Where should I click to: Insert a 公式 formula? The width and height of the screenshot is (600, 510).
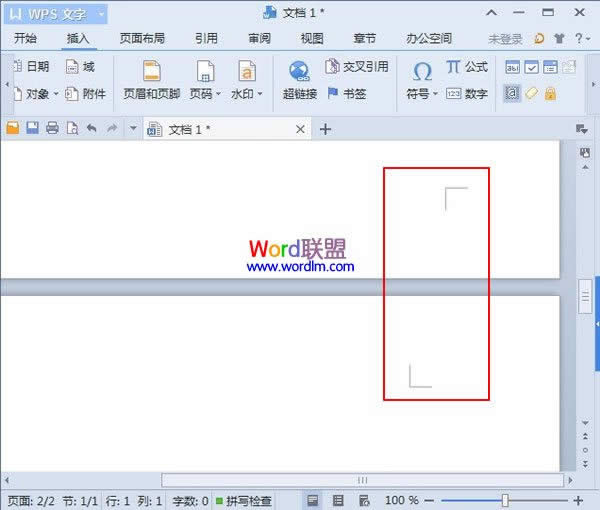click(467, 67)
